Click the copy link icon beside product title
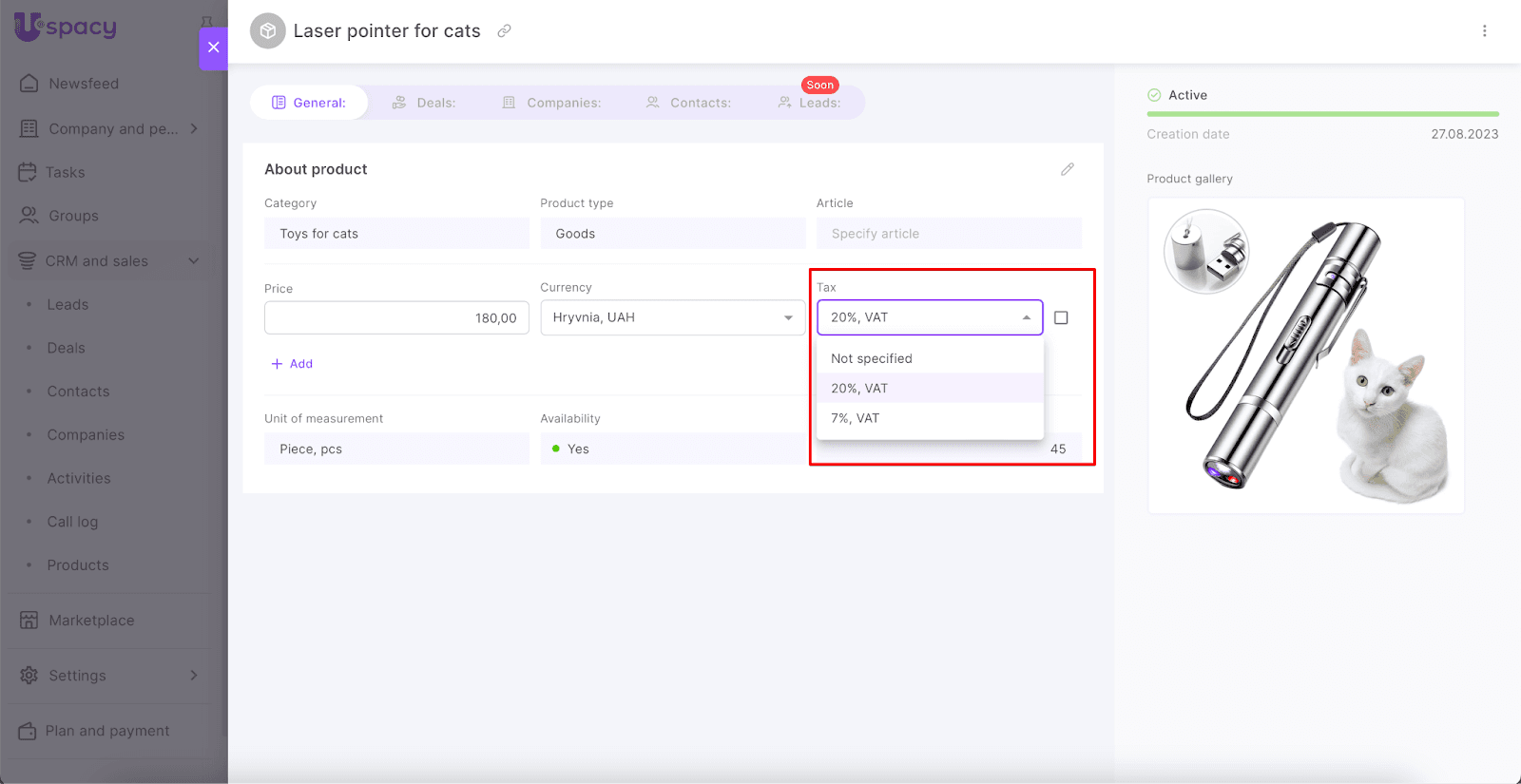The height and width of the screenshot is (784, 1521). [x=504, y=31]
